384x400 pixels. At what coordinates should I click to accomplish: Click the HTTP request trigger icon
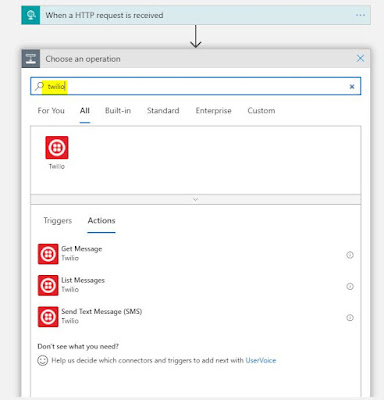click(x=31, y=15)
